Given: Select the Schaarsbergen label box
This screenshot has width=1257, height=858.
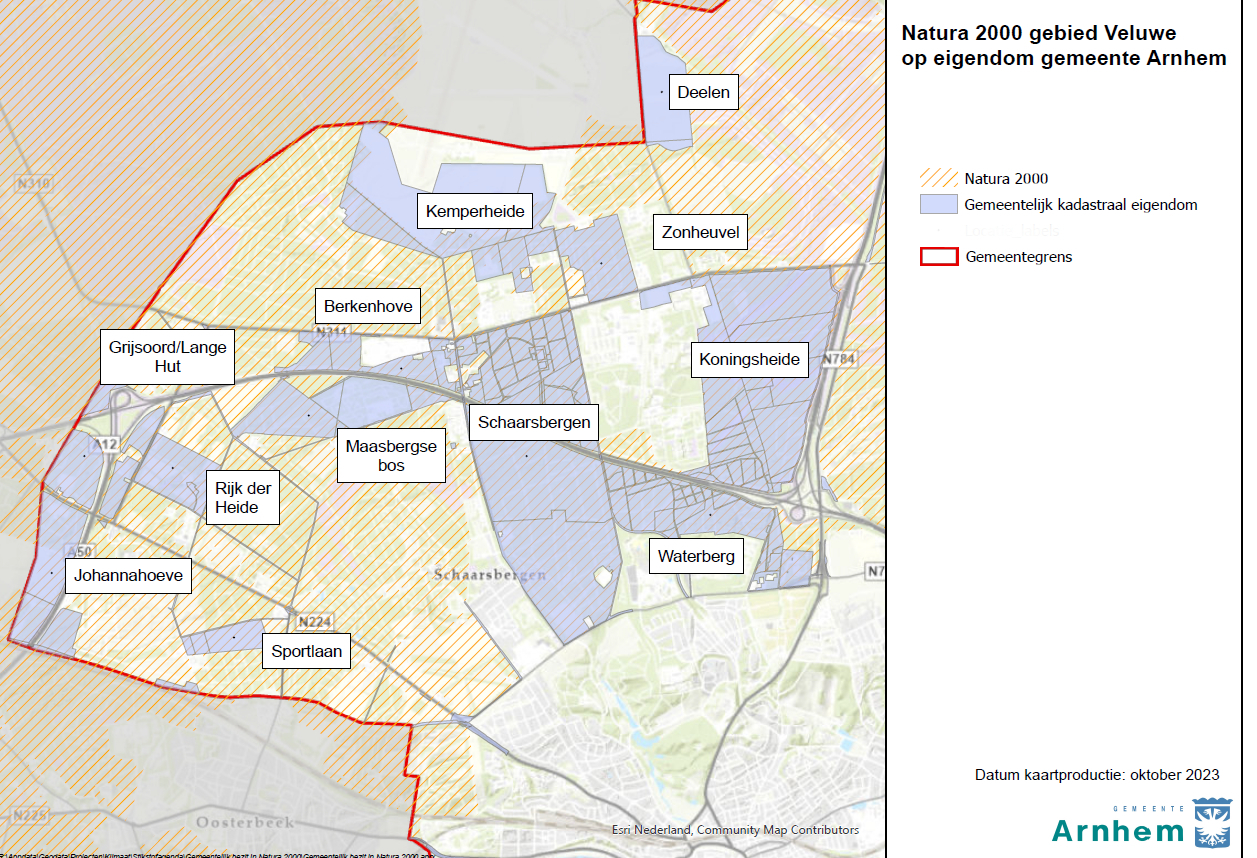Looking at the screenshot, I should [533, 422].
